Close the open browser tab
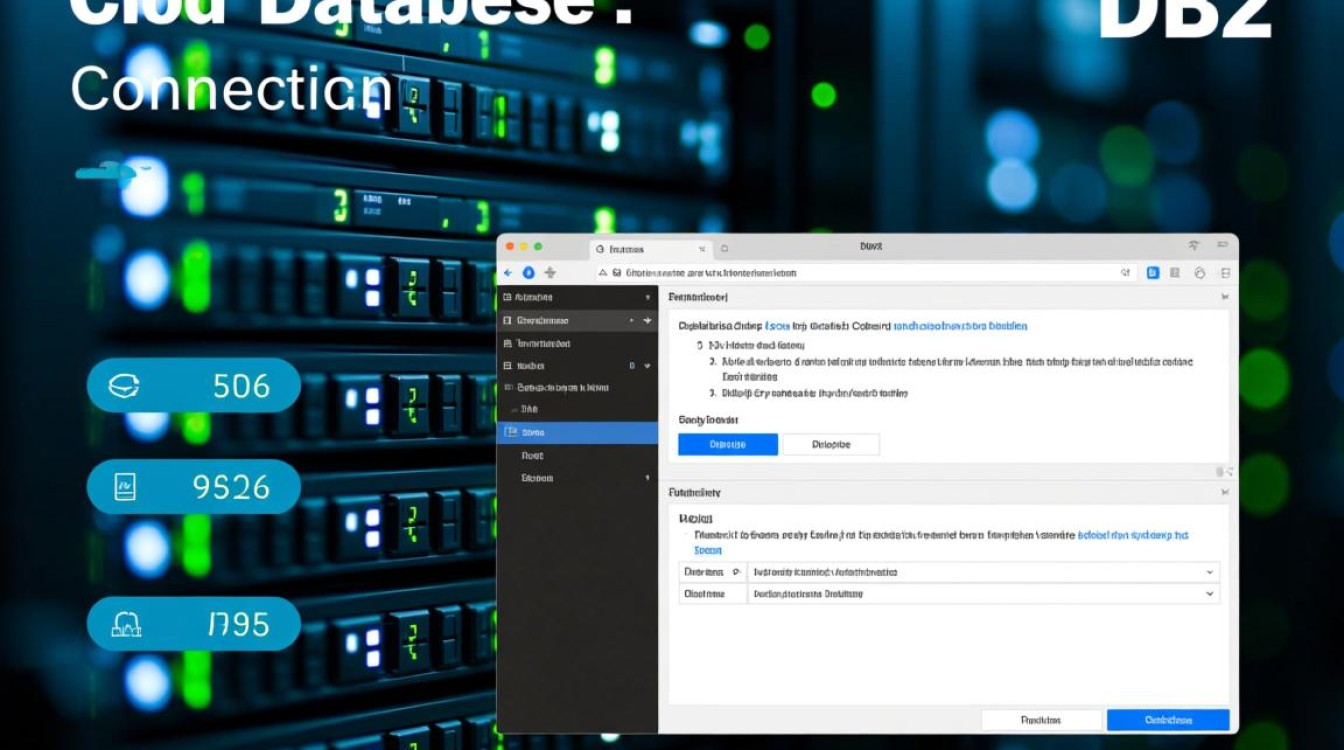 tap(702, 249)
